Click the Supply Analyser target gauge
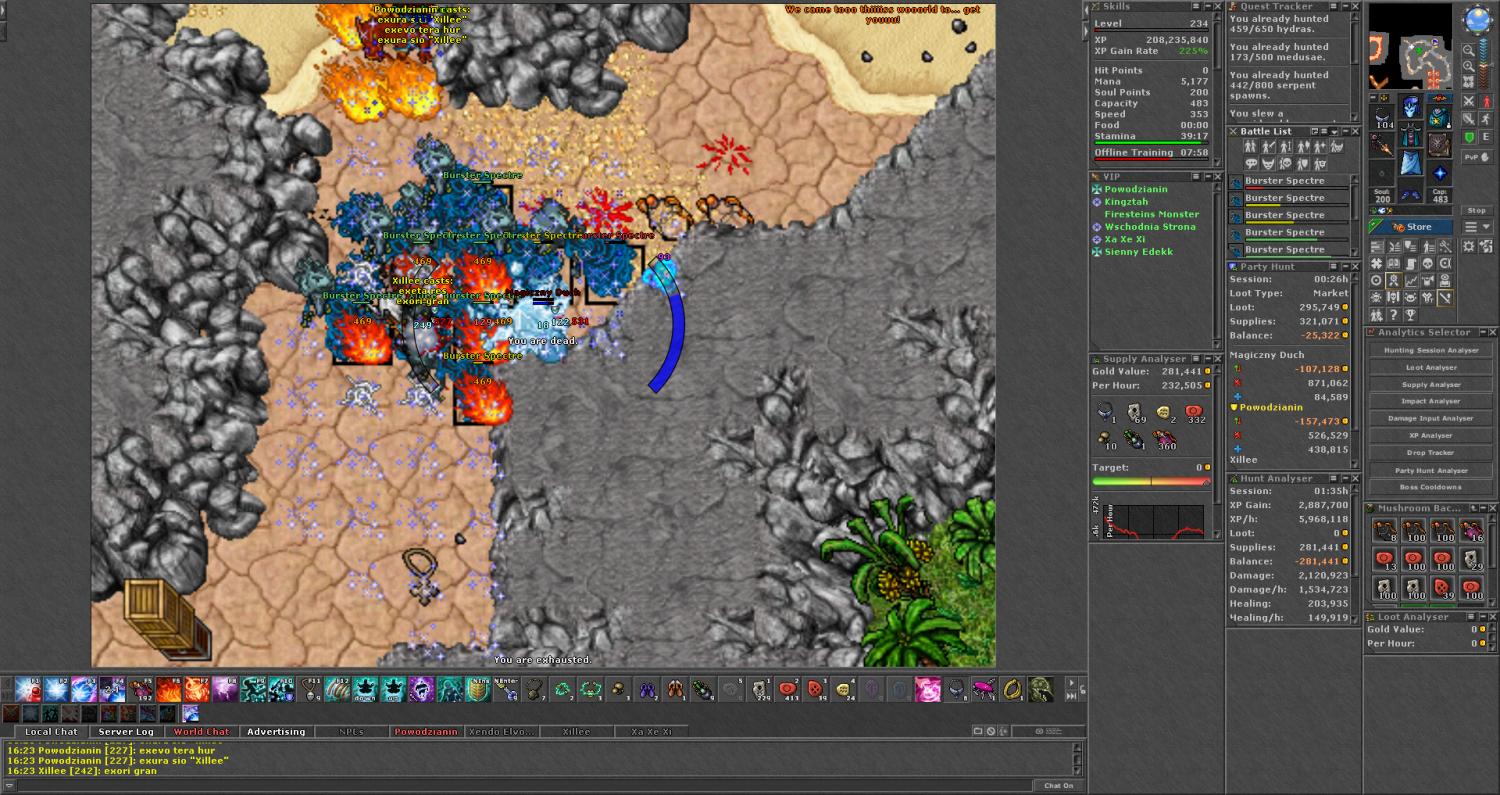The width and height of the screenshot is (1500, 795). pos(1151,481)
